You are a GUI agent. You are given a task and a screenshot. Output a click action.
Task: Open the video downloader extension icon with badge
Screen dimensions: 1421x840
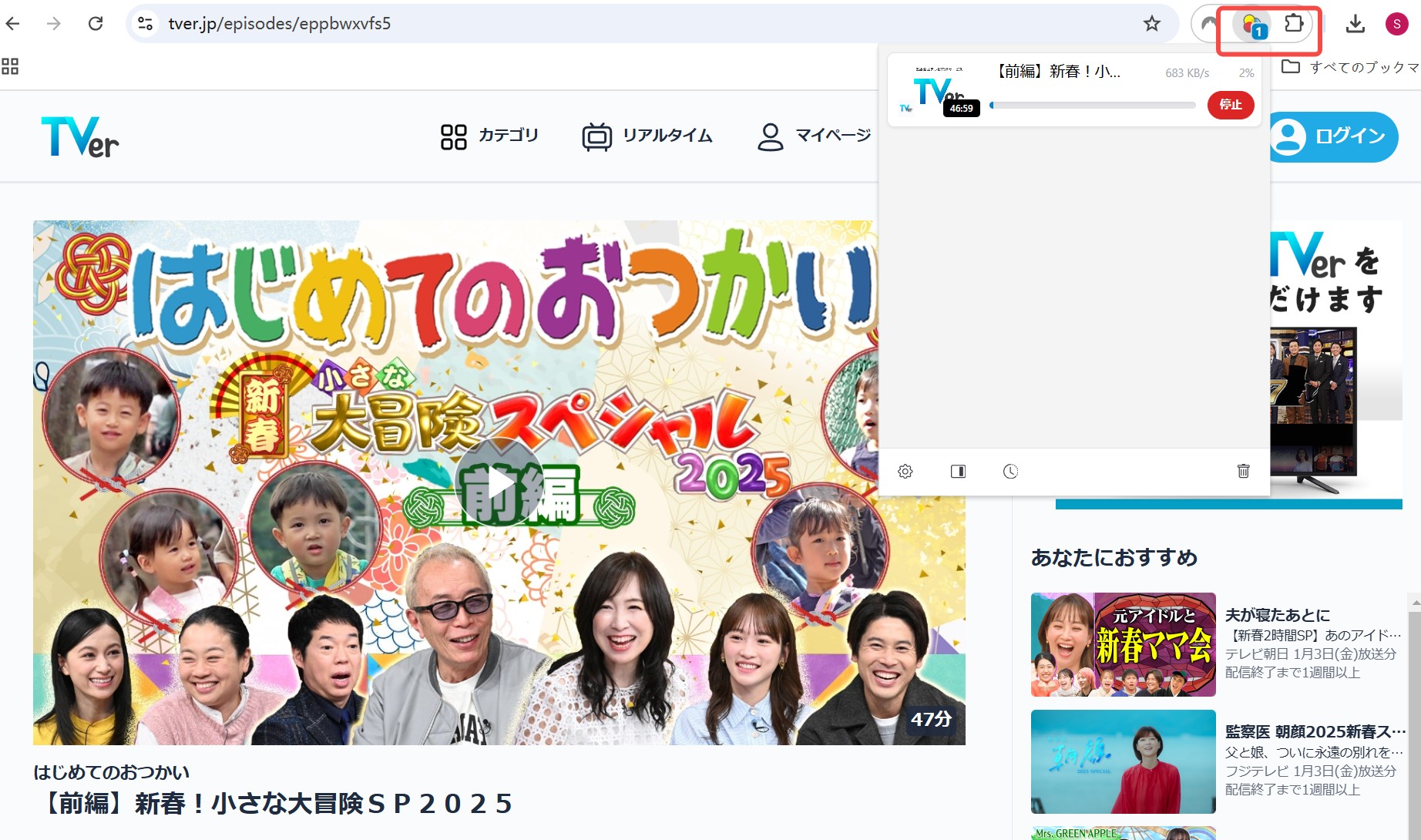pos(1253,25)
